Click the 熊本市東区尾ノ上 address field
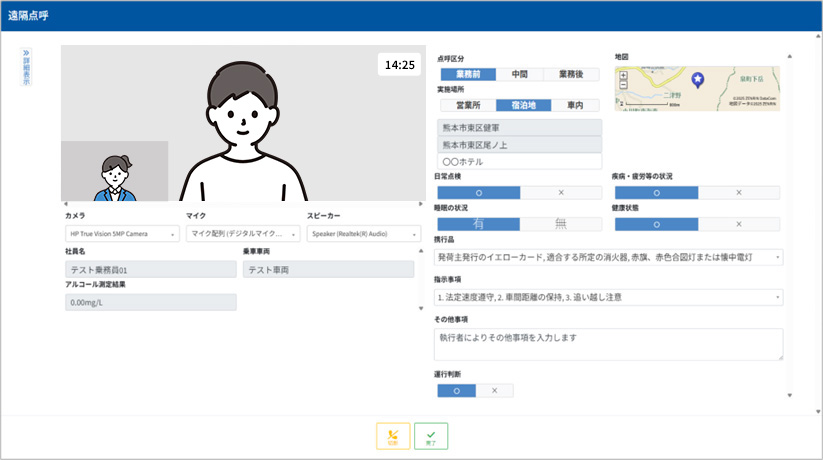 pos(520,145)
